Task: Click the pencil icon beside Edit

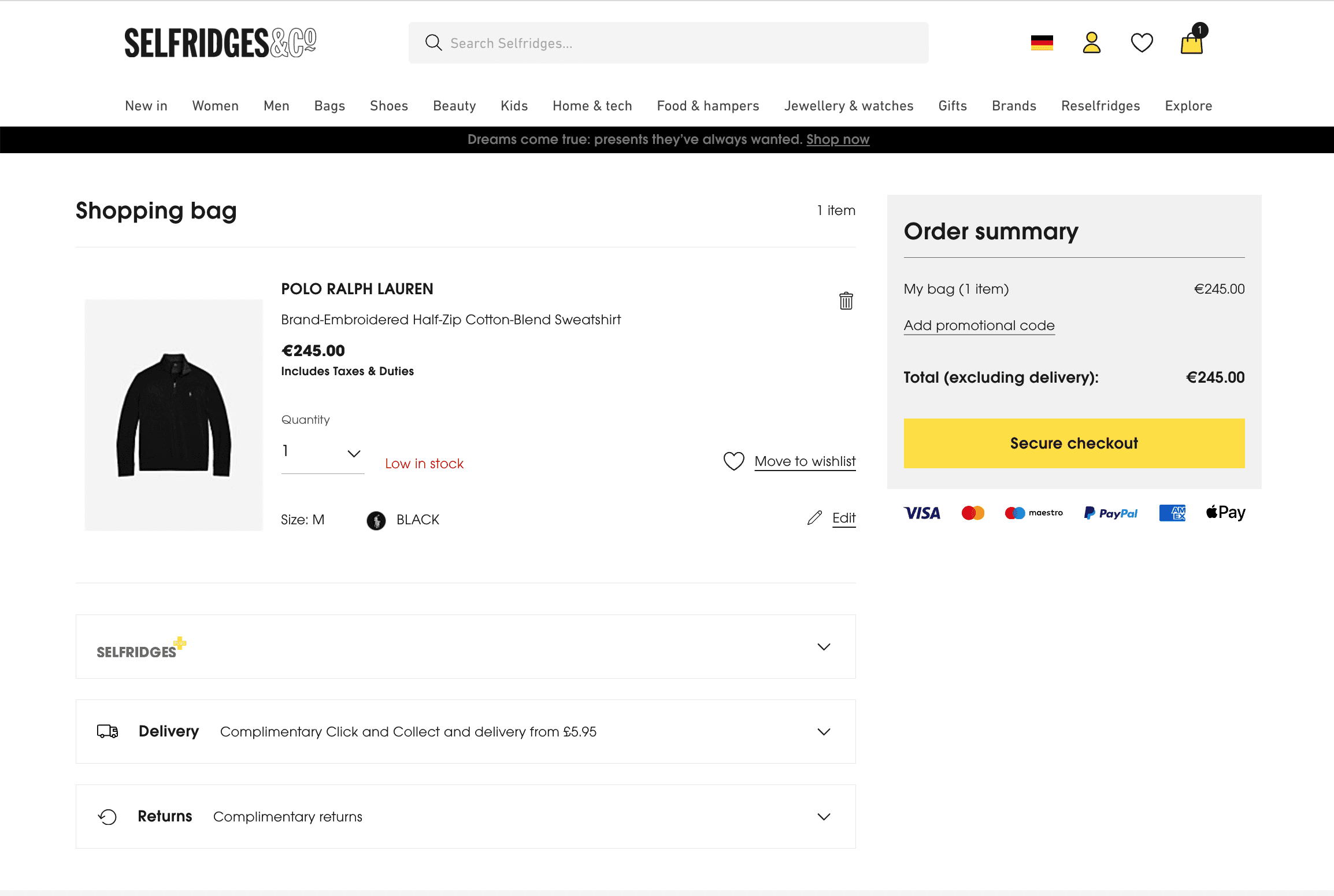Action: coord(814,518)
